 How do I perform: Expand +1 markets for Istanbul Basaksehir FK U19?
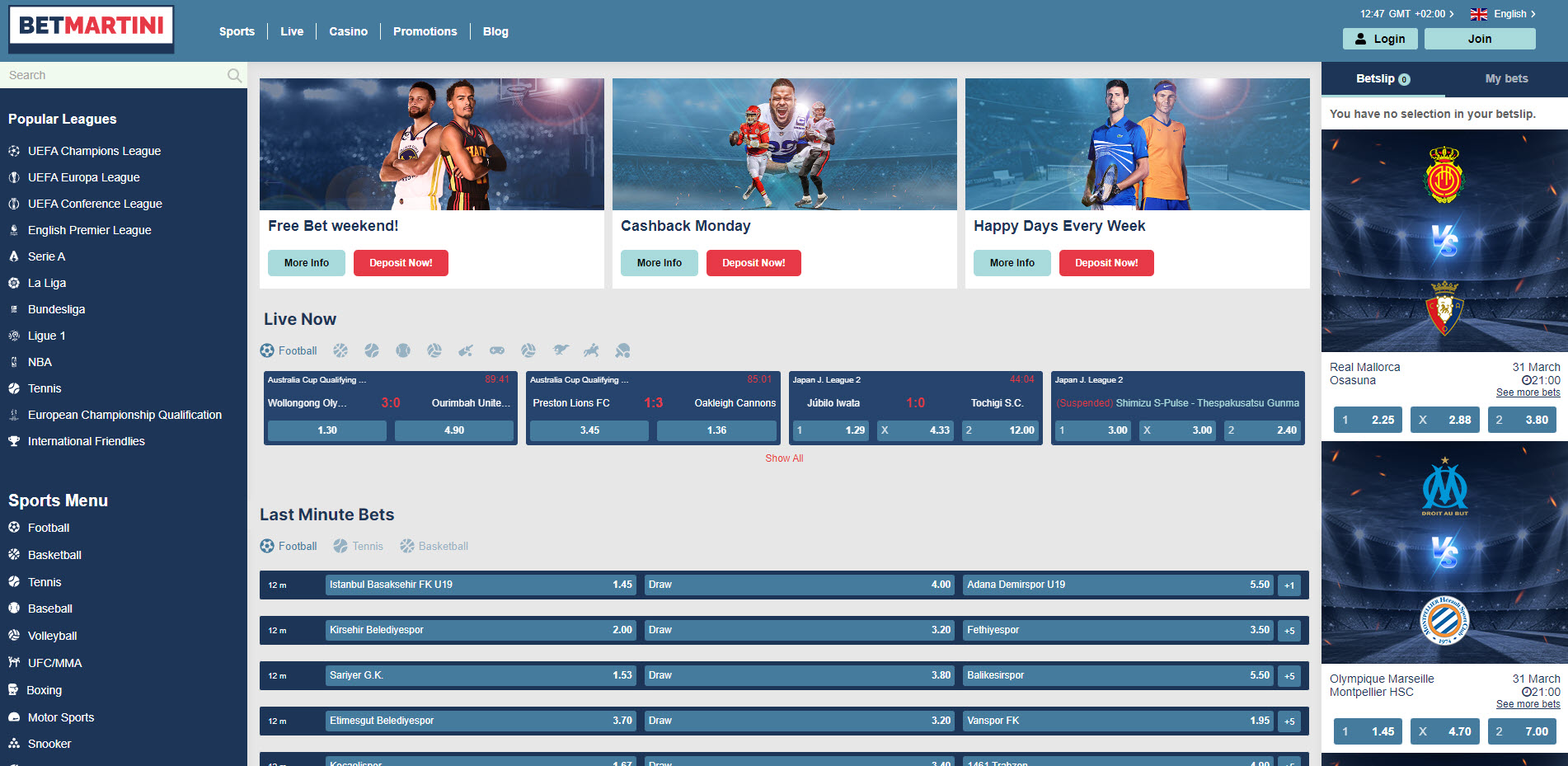(1289, 585)
